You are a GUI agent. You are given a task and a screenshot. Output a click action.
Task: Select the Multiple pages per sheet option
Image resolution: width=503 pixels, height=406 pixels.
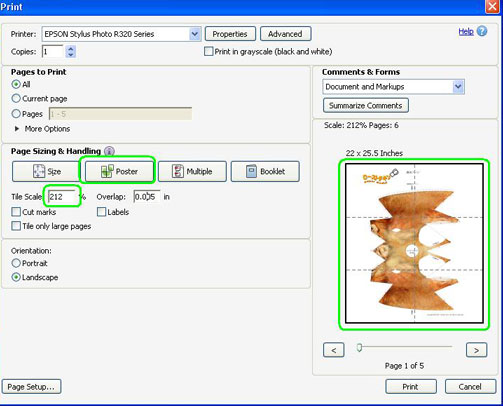(x=192, y=171)
